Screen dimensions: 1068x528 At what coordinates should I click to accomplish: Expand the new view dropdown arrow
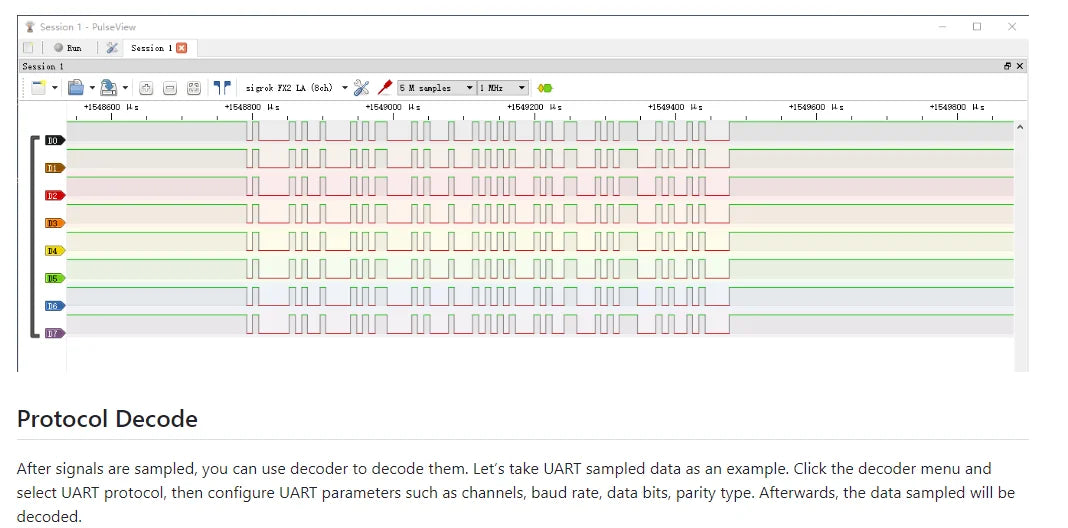(x=55, y=88)
